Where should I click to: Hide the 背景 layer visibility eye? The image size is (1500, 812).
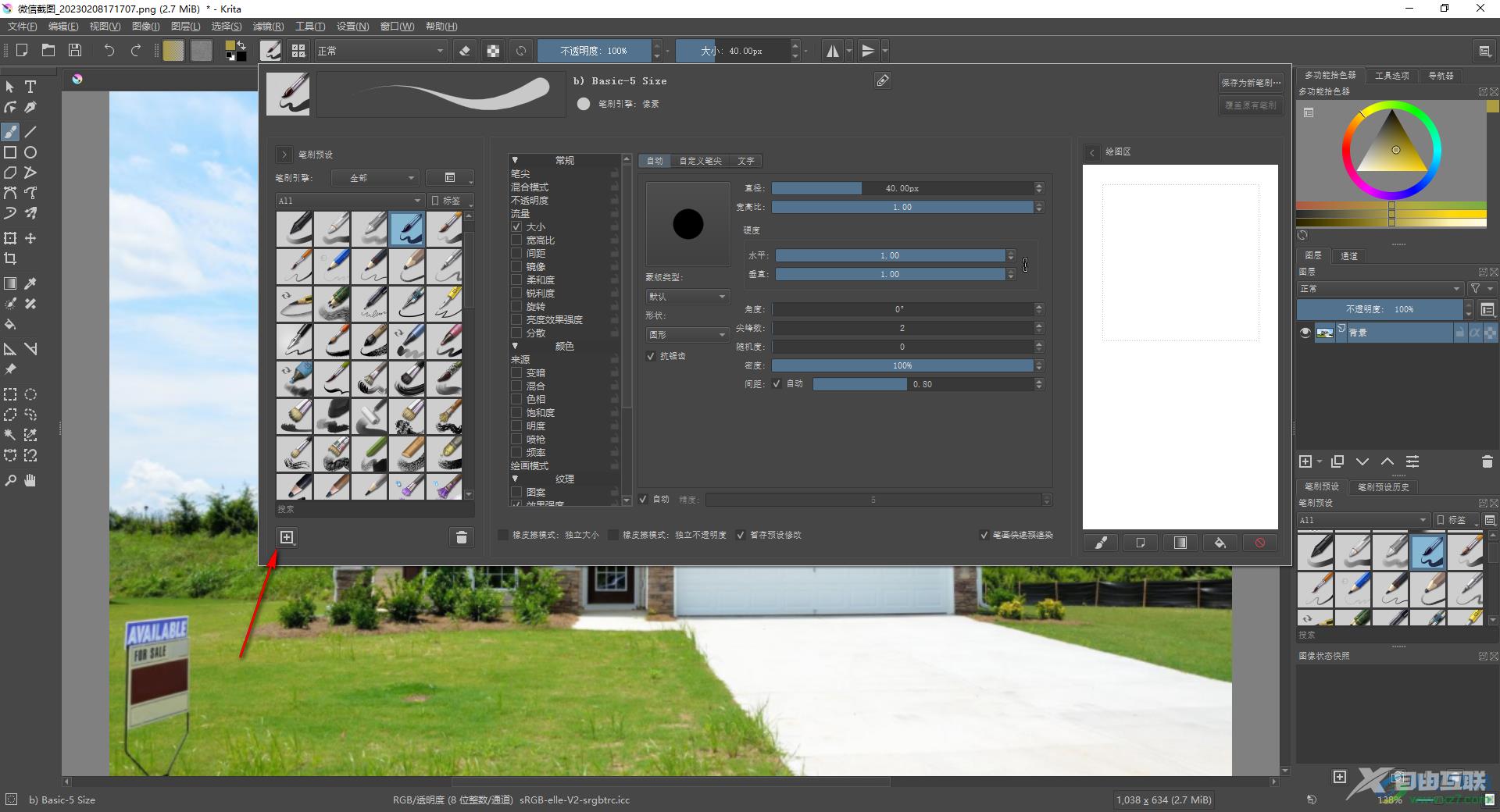(x=1305, y=333)
